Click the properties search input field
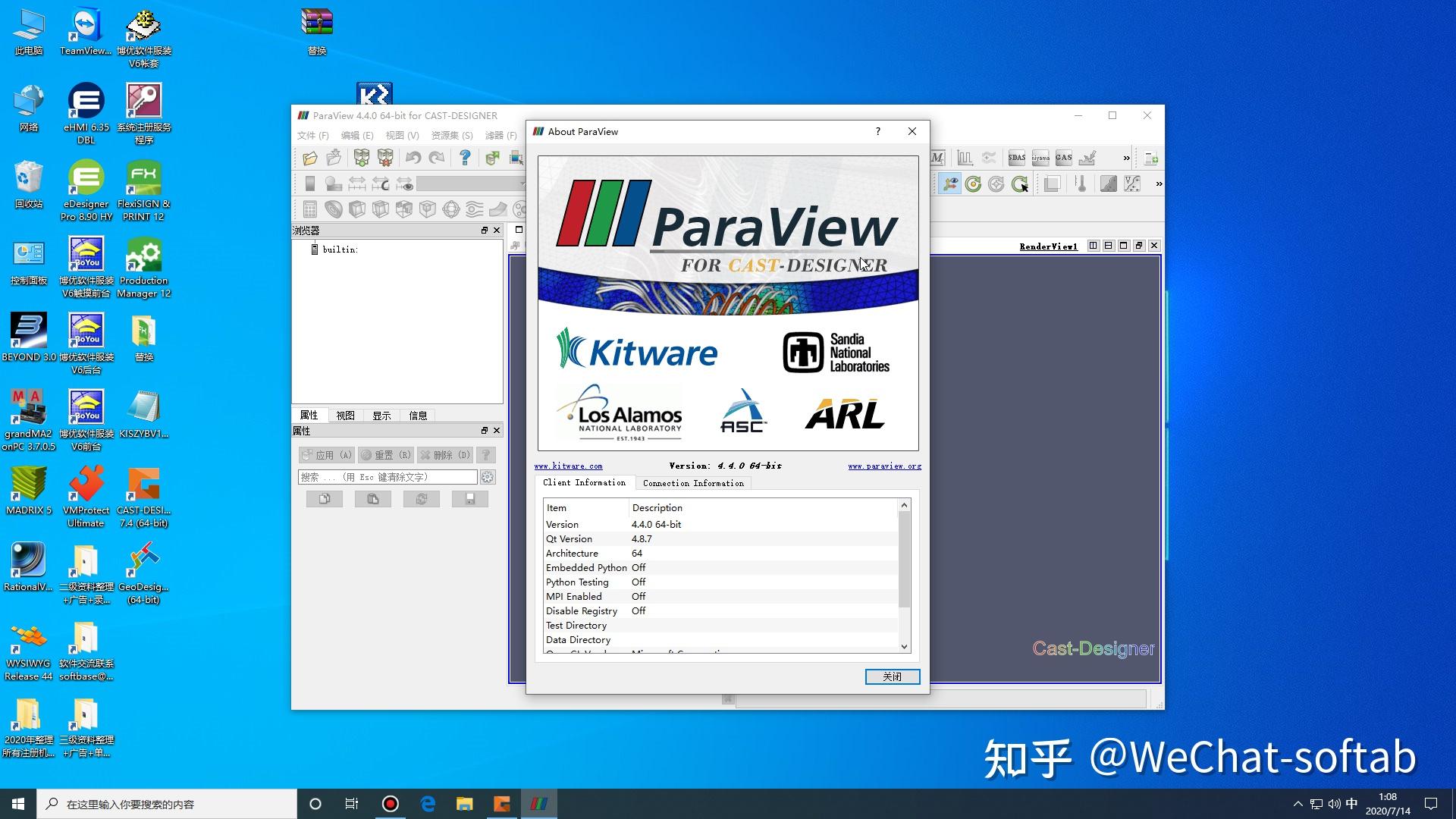This screenshot has height=819, width=1456. pyautogui.click(x=387, y=477)
